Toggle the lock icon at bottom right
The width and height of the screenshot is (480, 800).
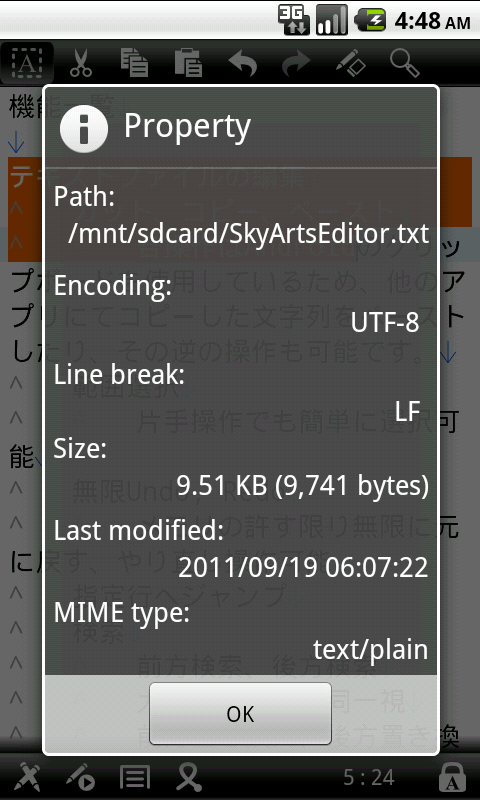[452, 778]
